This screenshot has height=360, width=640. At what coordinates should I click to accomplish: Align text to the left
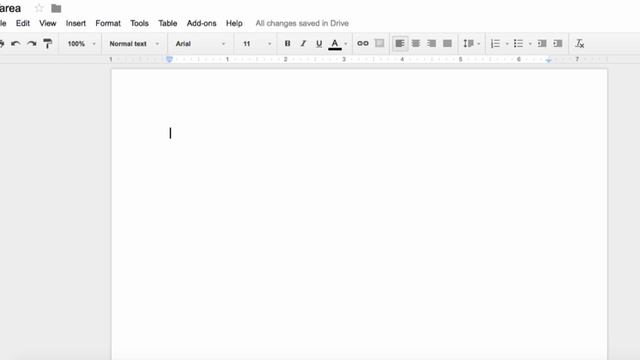pyautogui.click(x=400, y=43)
